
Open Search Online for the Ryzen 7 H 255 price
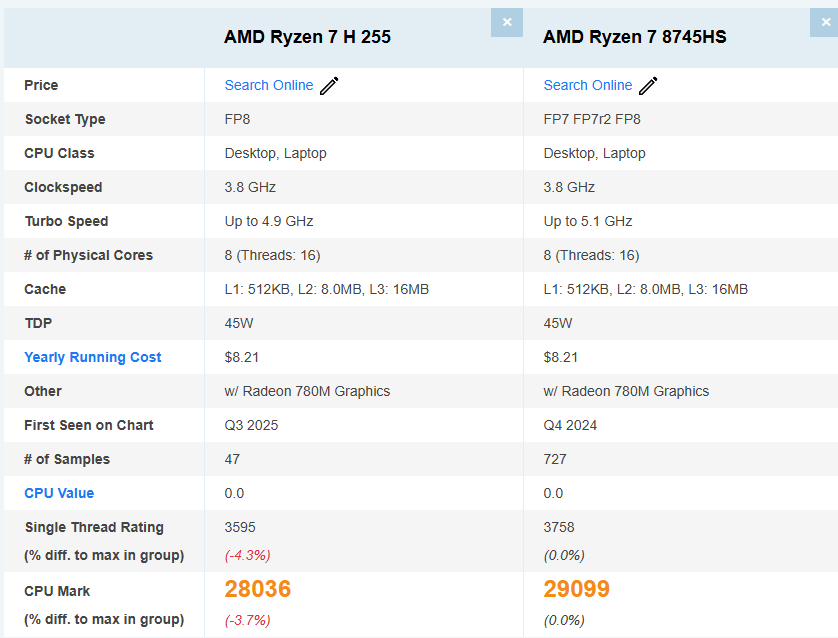268,85
